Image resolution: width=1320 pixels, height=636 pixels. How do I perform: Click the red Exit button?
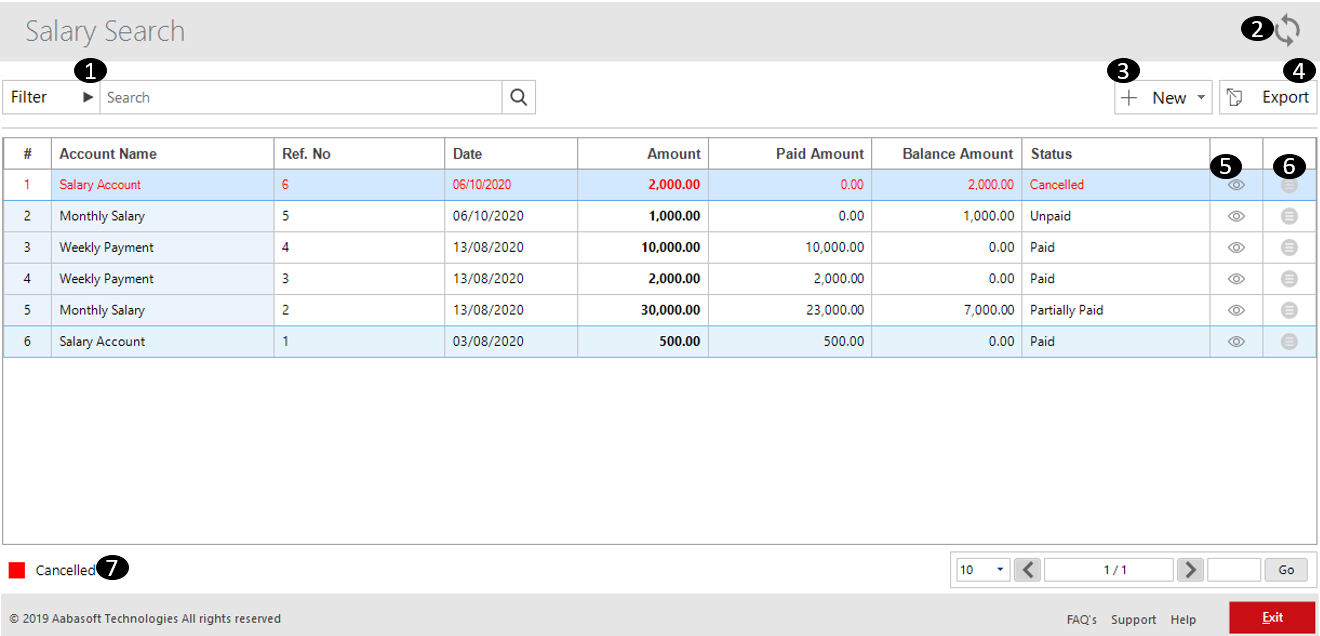pyautogui.click(x=1272, y=617)
